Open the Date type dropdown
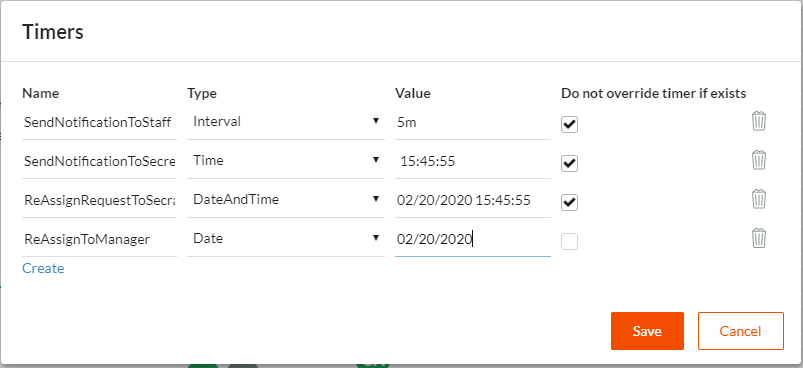Screen dimensions: 803x368 (x=286, y=239)
